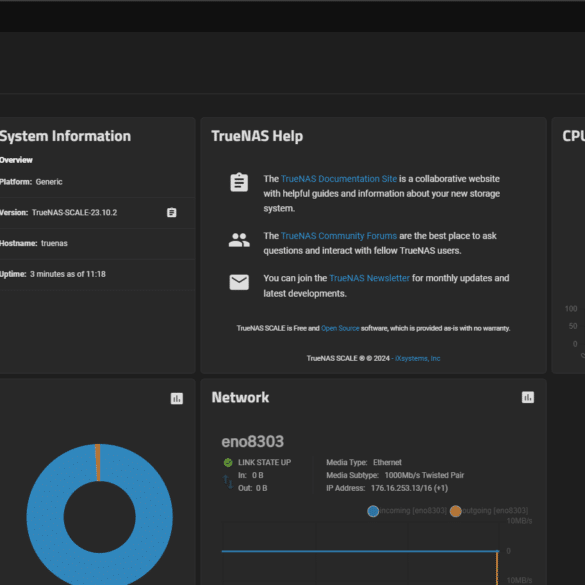This screenshot has width=585, height=585.
Task: Click the IP Address 176.16.253.13/16 value
Action: coord(409,488)
